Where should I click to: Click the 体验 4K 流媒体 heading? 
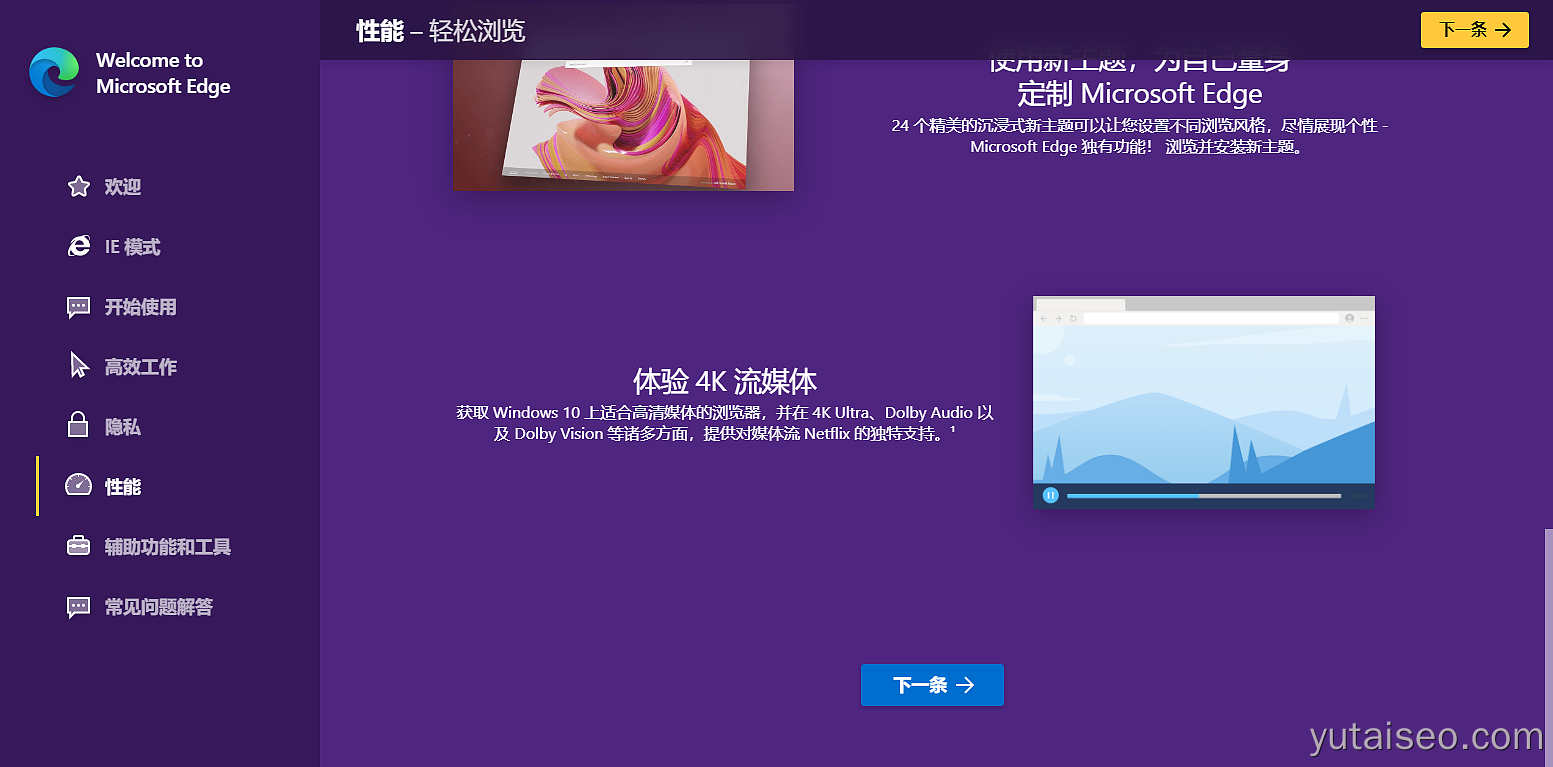coord(725,381)
